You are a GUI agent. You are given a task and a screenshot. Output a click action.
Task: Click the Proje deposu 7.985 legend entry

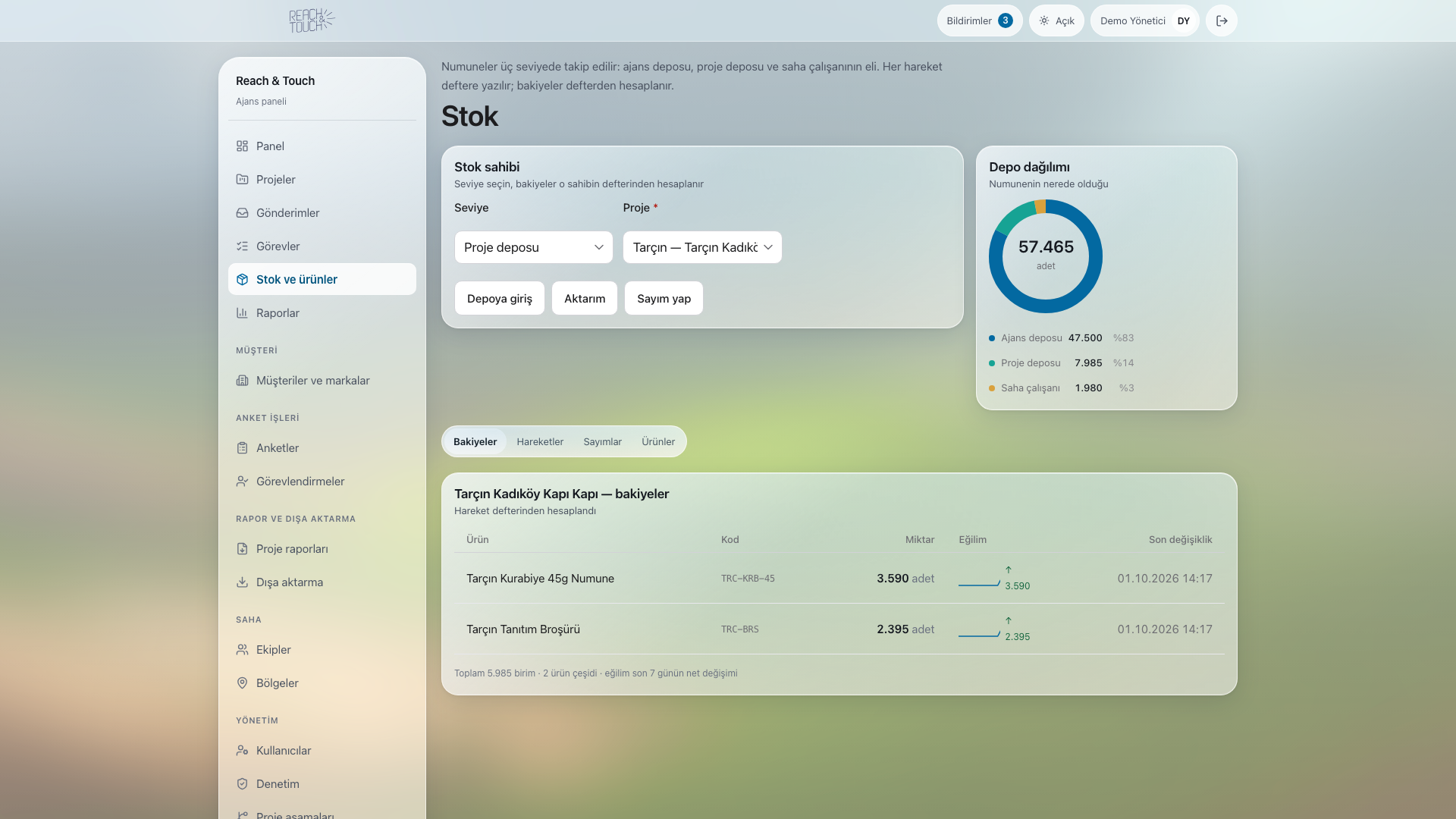pyautogui.click(x=1061, y=363)
